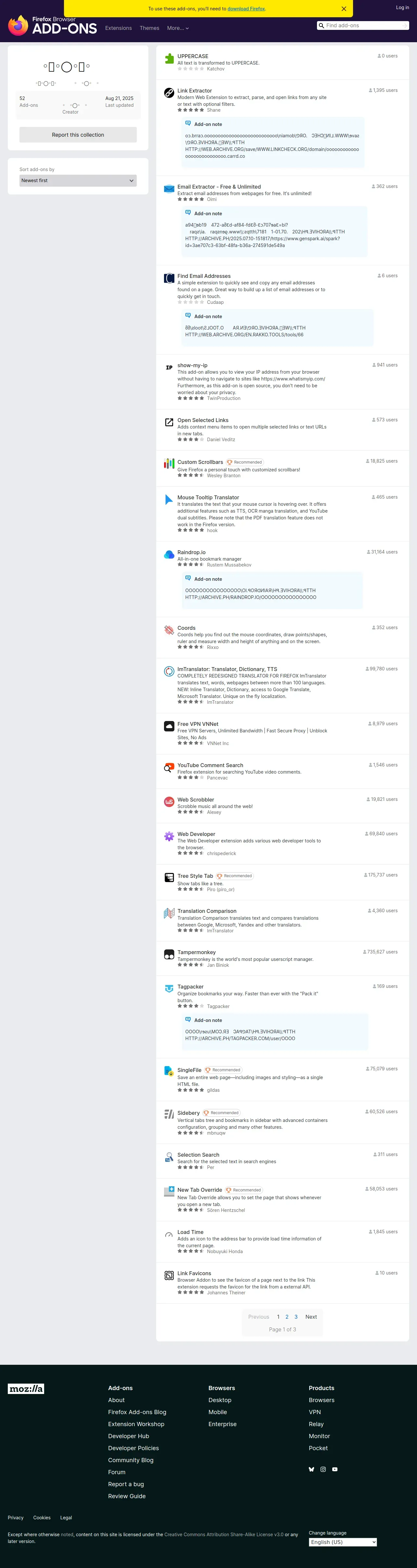Click the 'Aug 21, 2025' last updated text
The height and width of the screenshot is (1568, 417).
click(x=119, y=98)
